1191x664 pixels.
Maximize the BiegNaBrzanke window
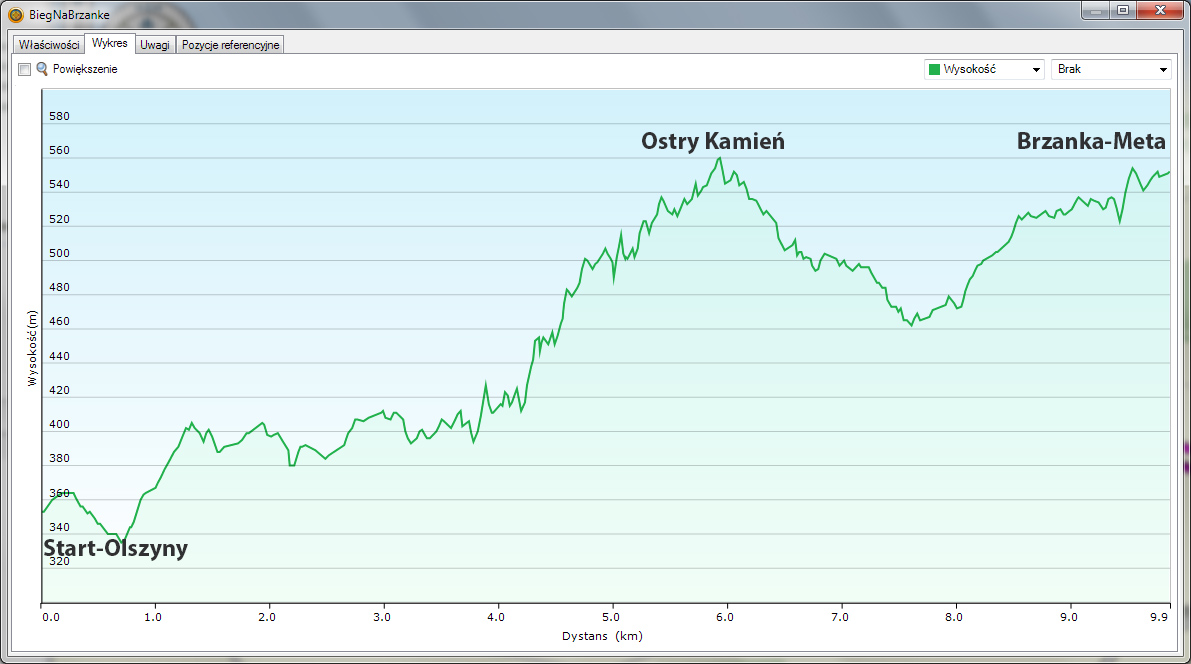click(x=1123, y=10)
